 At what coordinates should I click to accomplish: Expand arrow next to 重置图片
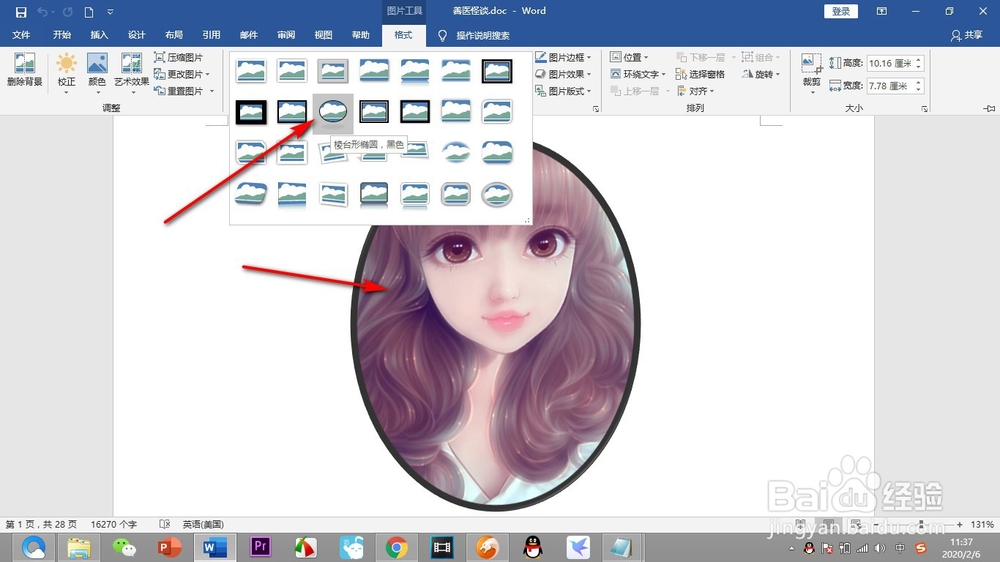pyautogui.click(x=212, y=91)
